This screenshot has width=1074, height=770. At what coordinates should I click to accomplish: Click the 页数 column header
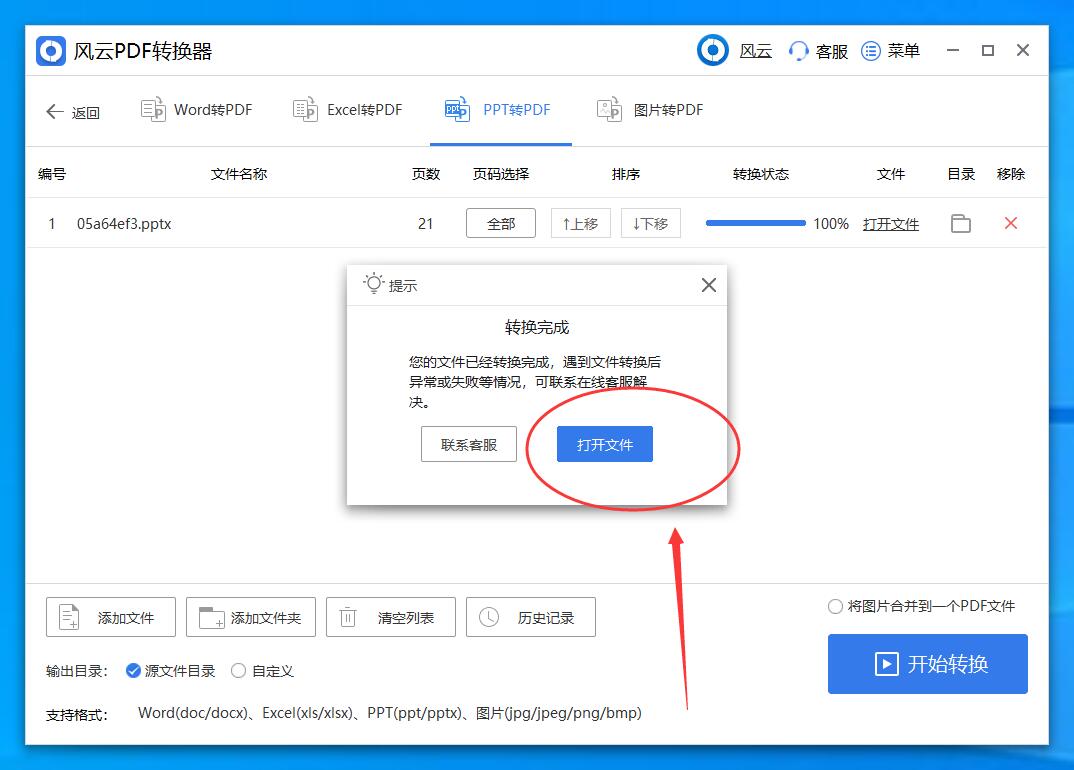click(425, 174)
